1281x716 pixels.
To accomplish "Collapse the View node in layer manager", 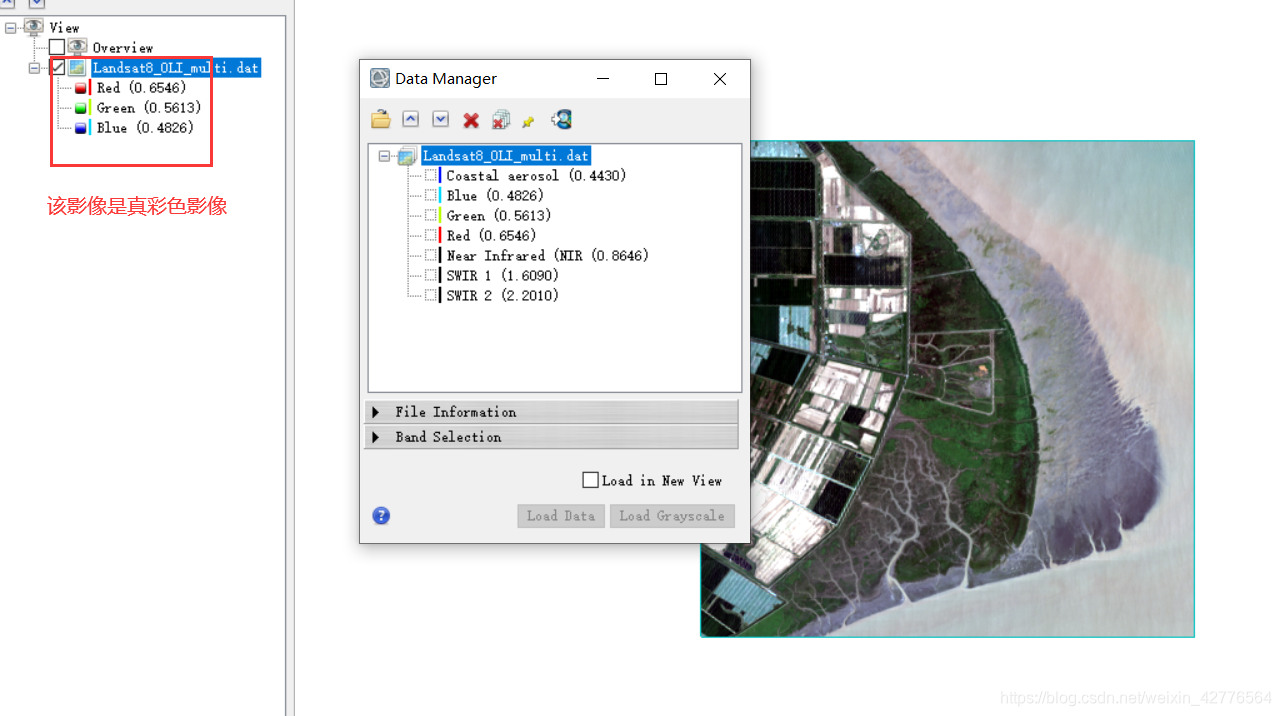I will (11, 28).
